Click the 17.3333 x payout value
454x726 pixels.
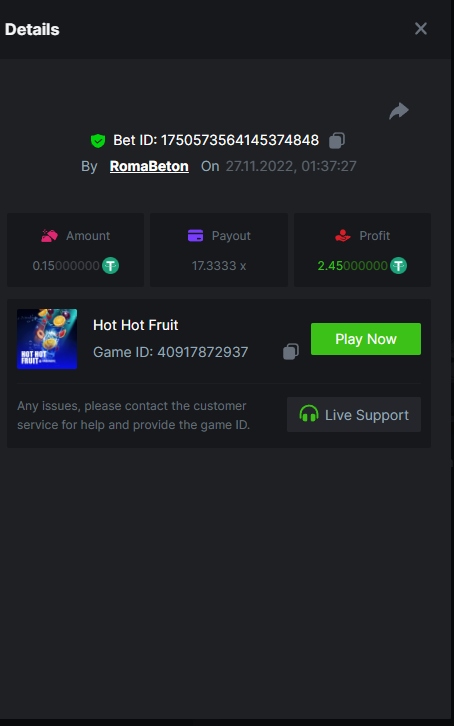pyautogui.click(x=219, y=266)
